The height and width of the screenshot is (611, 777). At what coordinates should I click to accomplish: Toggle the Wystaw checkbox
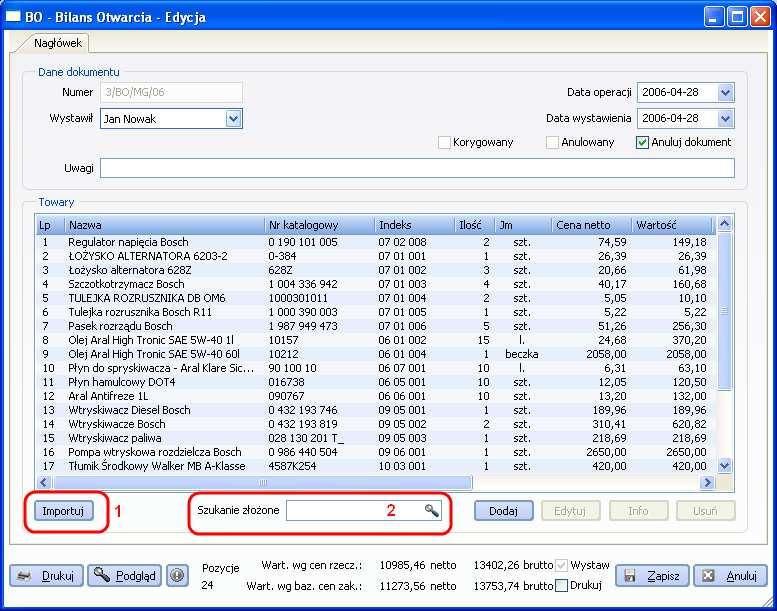pyautogui.click(x=561, y=565)
